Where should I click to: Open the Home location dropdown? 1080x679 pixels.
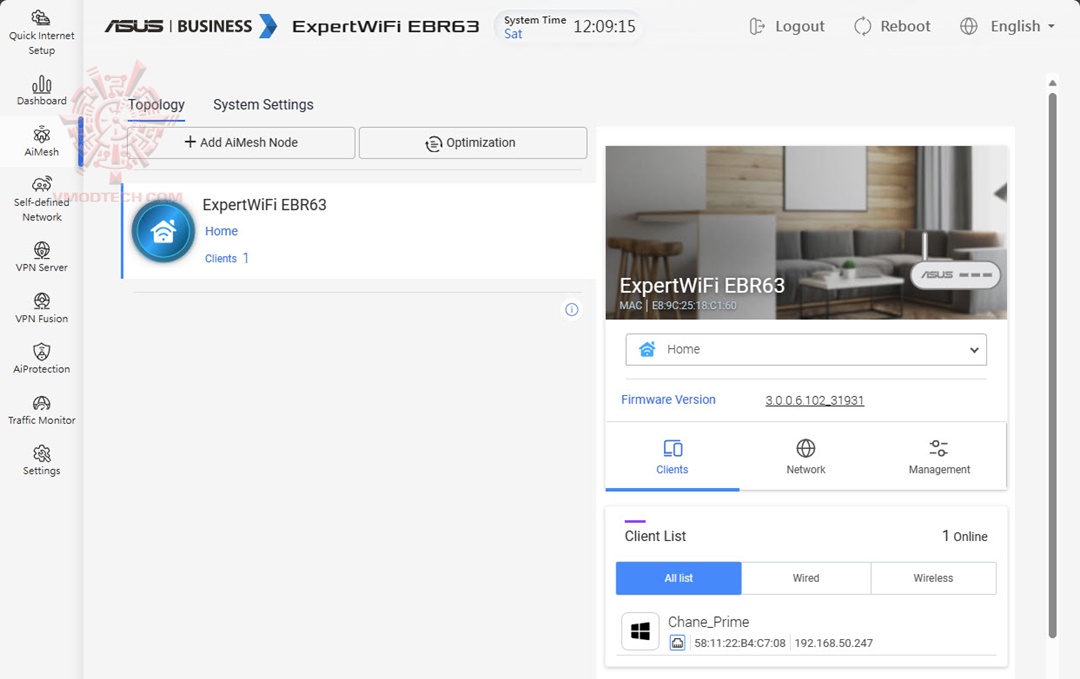coord(806,349)
